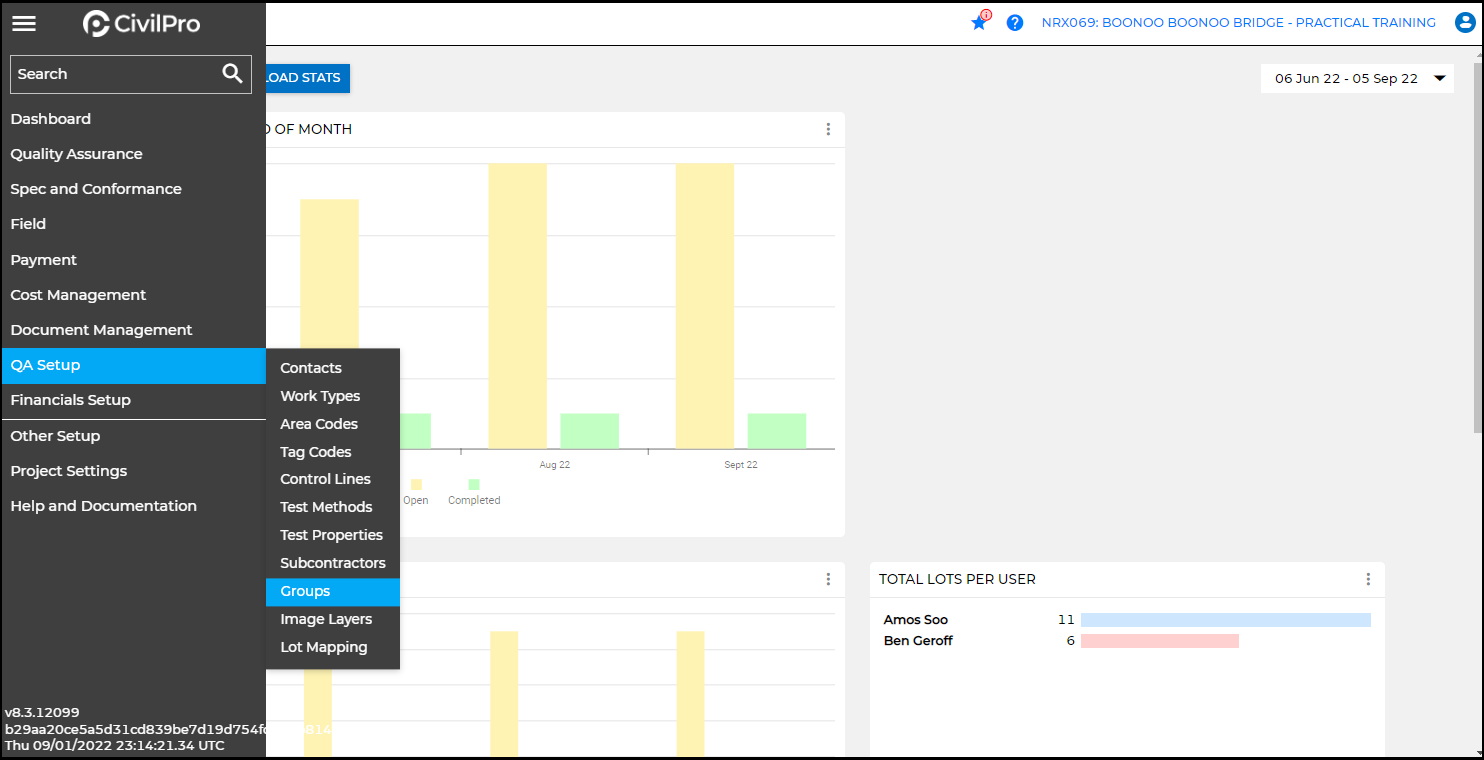Expand the Quality Assurance menu

tap(76, 154)
